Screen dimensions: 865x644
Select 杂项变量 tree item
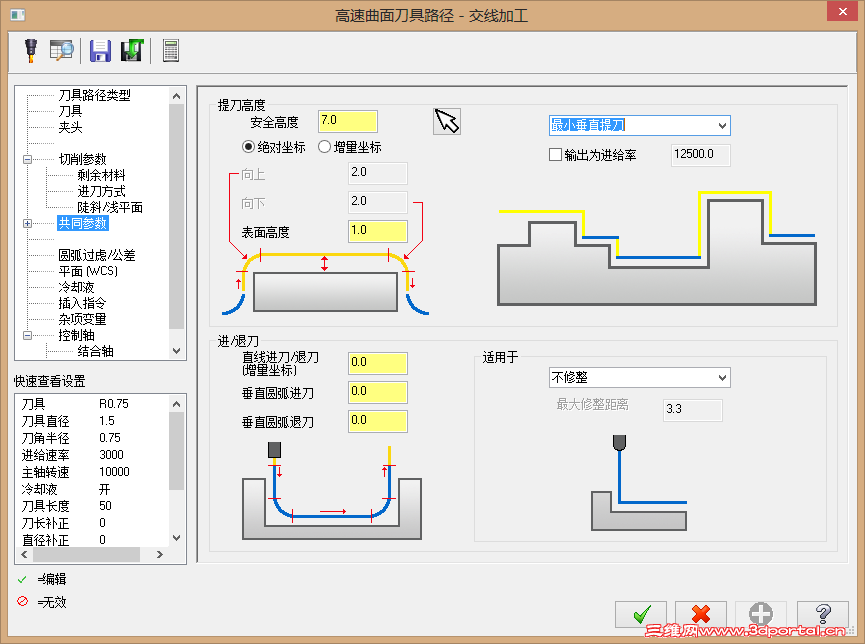[82, 320]
